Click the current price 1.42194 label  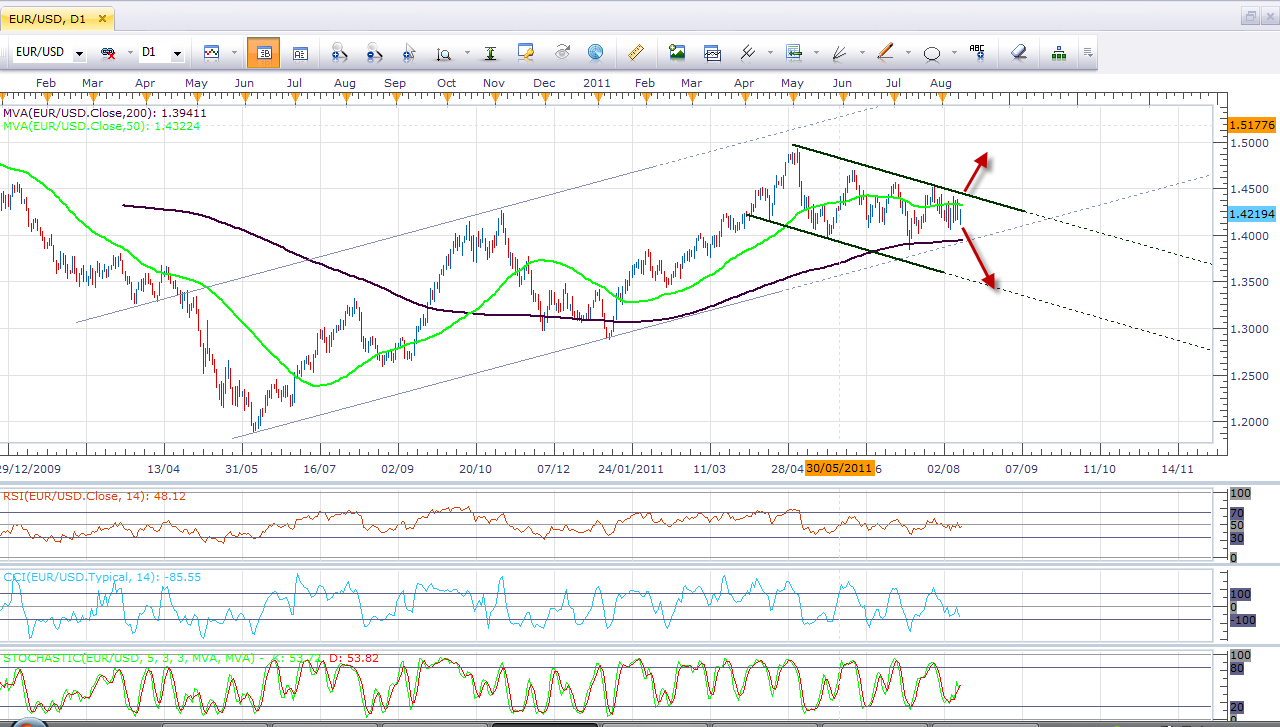click(x=1251, y=214)
